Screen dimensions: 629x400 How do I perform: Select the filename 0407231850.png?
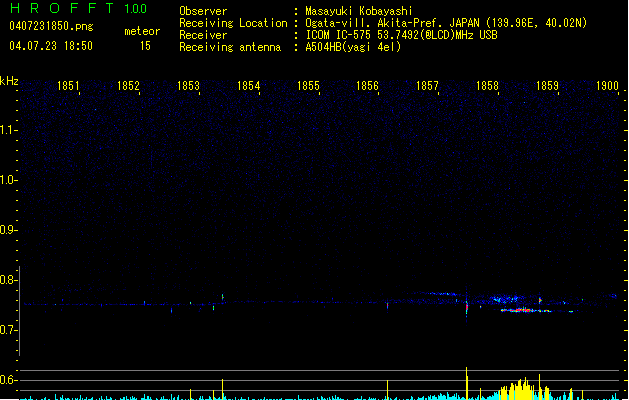pos(51,26)
